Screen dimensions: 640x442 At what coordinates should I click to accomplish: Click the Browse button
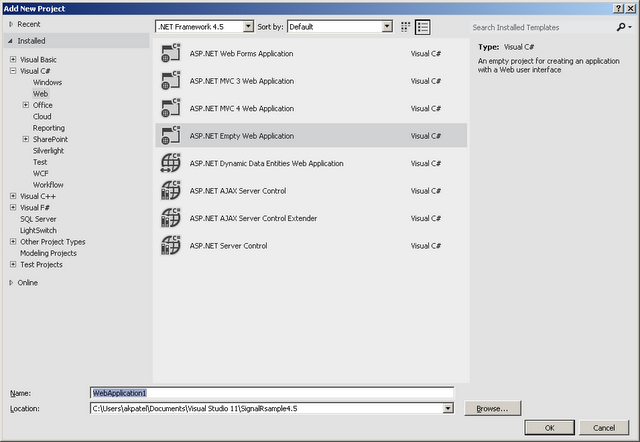click(492, 408)
